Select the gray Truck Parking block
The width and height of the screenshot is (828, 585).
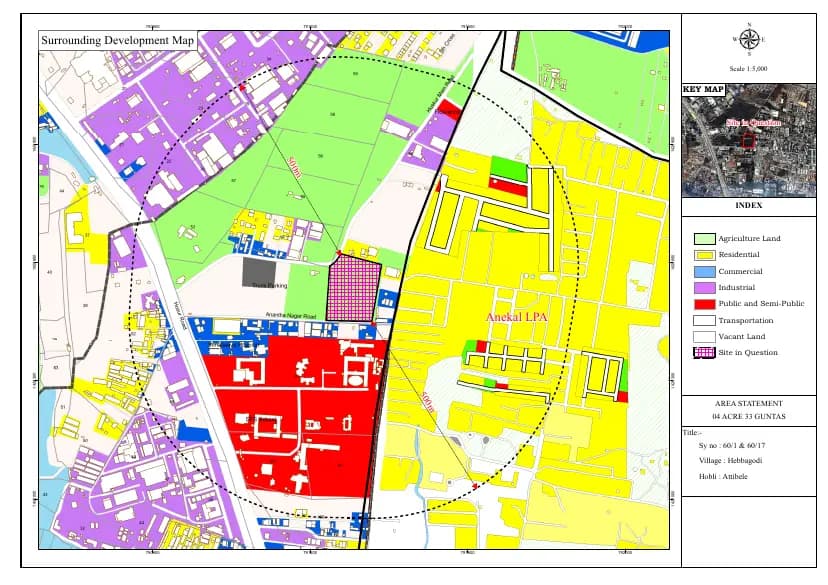tap(259, 272)
